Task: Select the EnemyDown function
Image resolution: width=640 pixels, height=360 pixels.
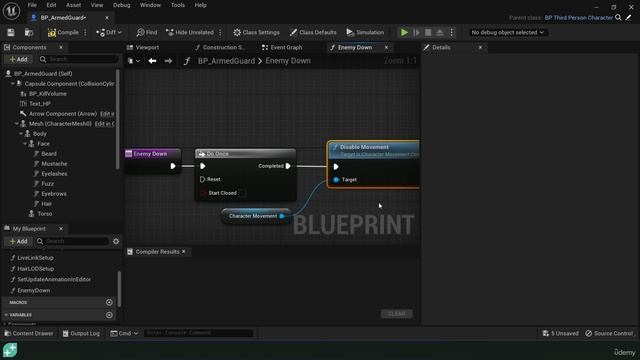Action: pos(33,290)
